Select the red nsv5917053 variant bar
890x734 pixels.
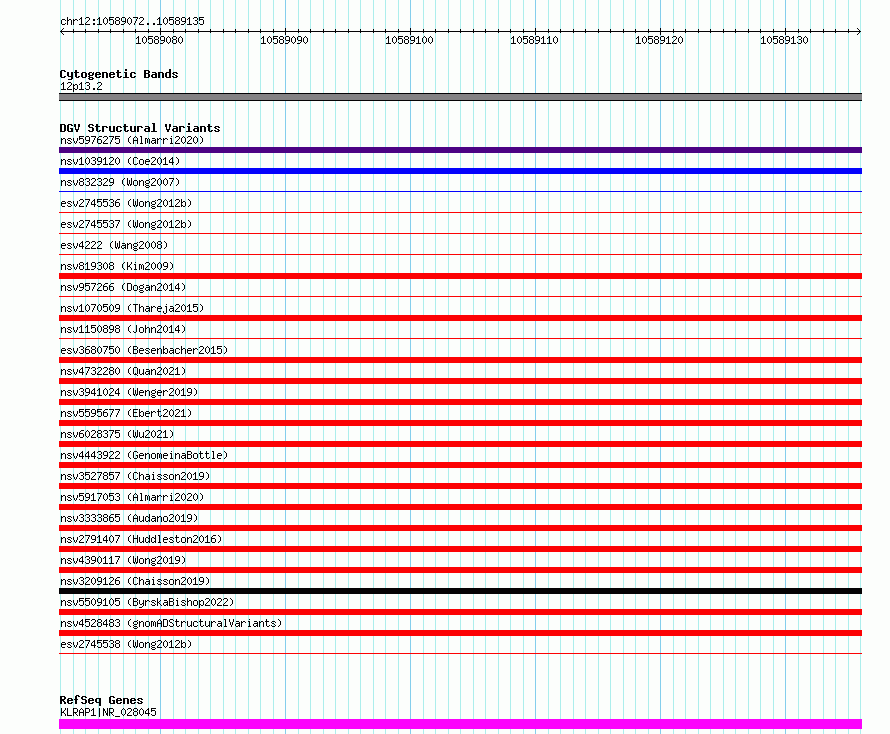460,507
